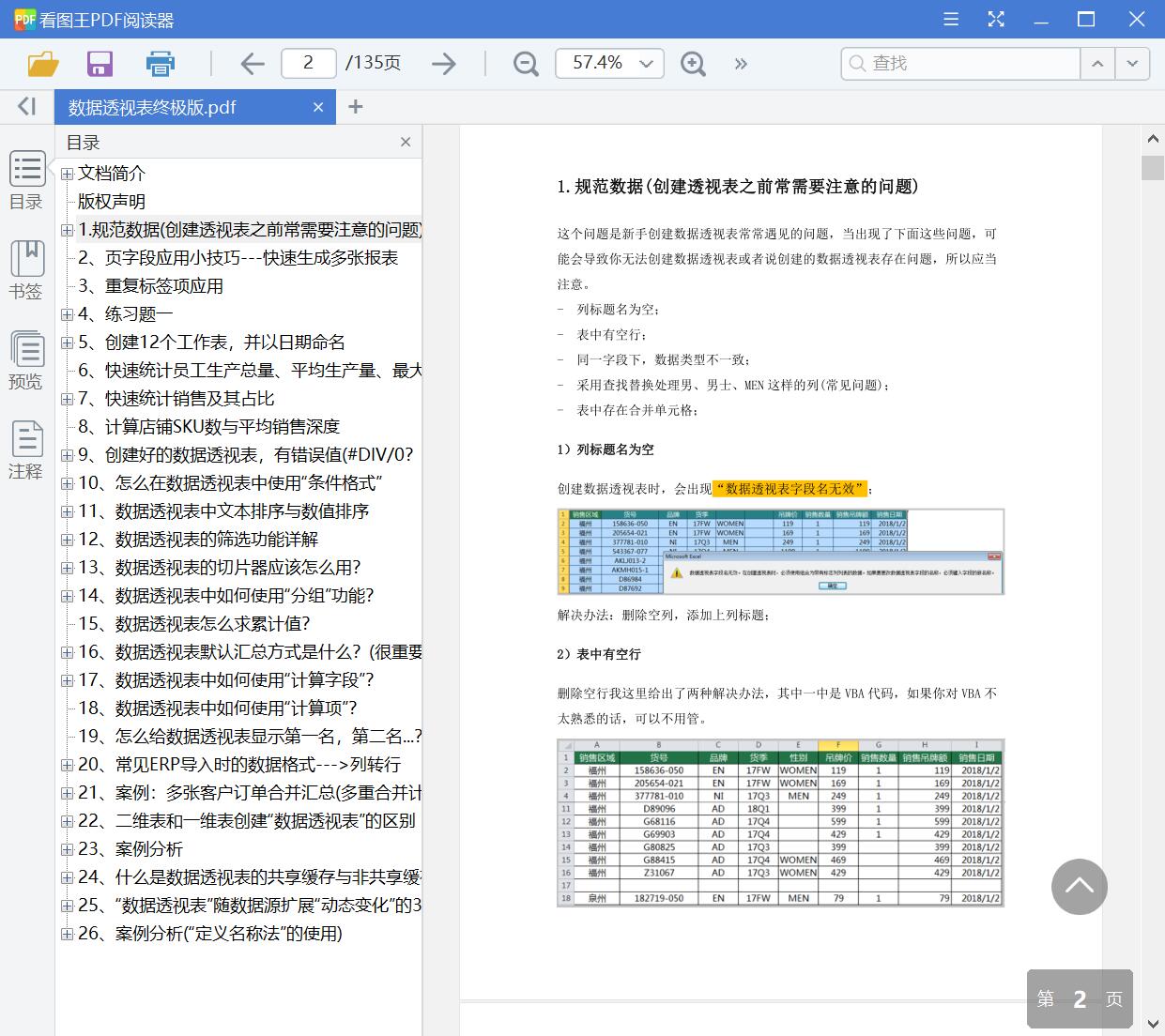Save the current document
This screenshot has width=1165, height=1036.
pos(100,63)
